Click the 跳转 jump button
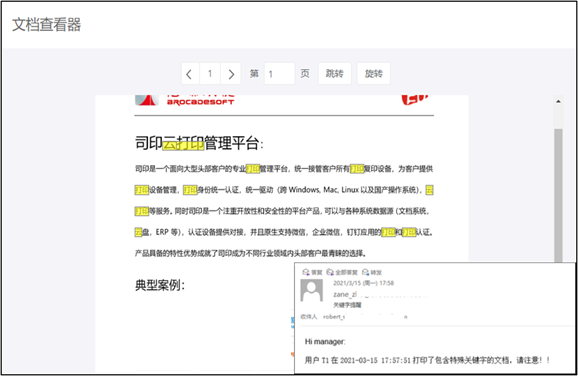 tap(334, 74)
